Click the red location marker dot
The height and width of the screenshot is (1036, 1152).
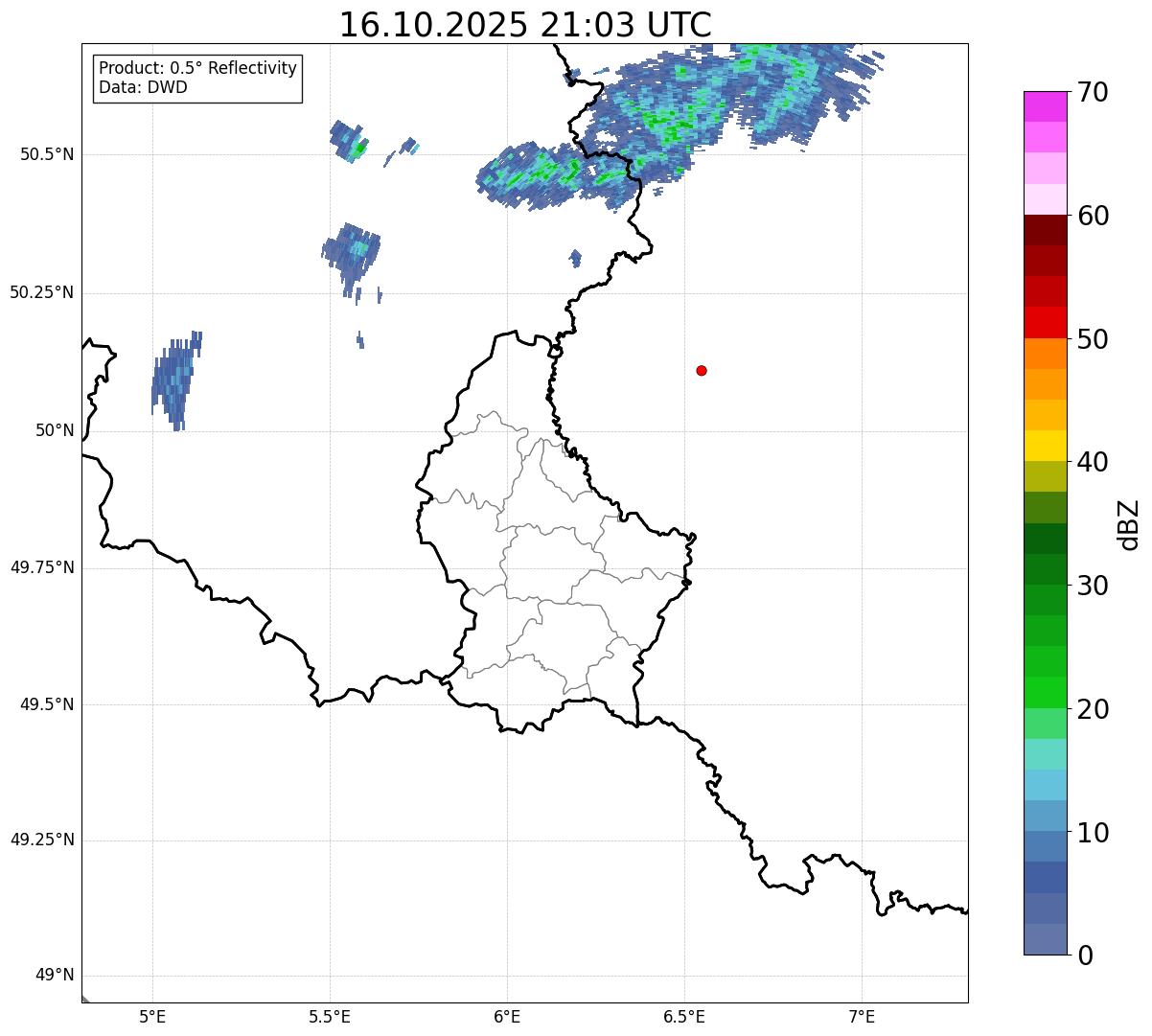point(702,370)
